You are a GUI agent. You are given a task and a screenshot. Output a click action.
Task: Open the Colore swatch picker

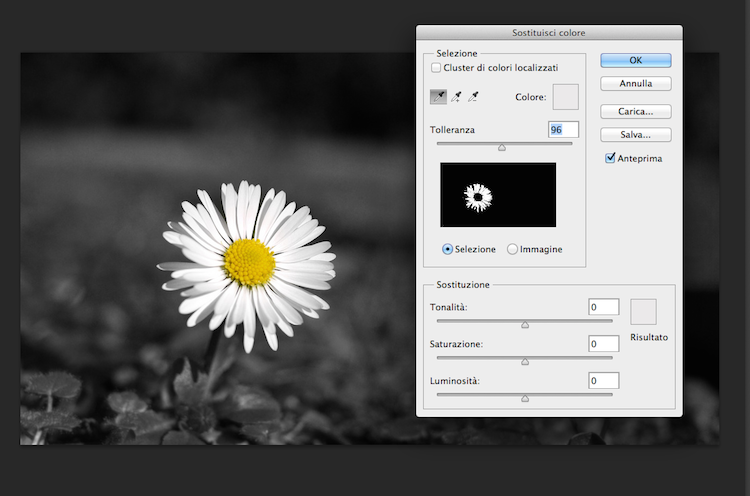point(565,97)
